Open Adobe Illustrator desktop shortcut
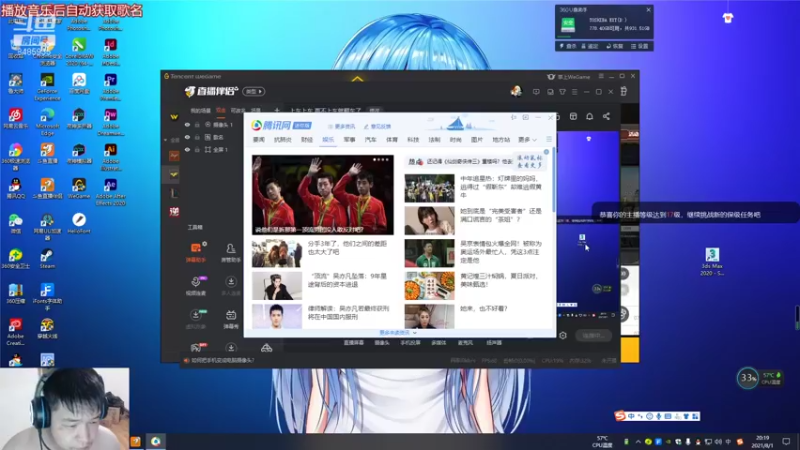The width and height of the screenshot is (800, 450). [x=110, y=156]
